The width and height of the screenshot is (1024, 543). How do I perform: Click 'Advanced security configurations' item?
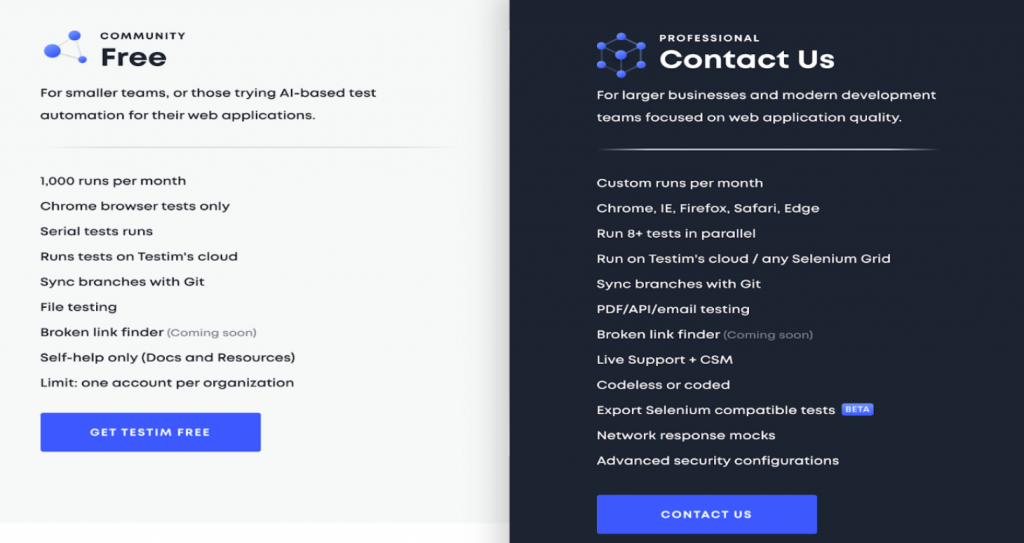coord(718,461)
